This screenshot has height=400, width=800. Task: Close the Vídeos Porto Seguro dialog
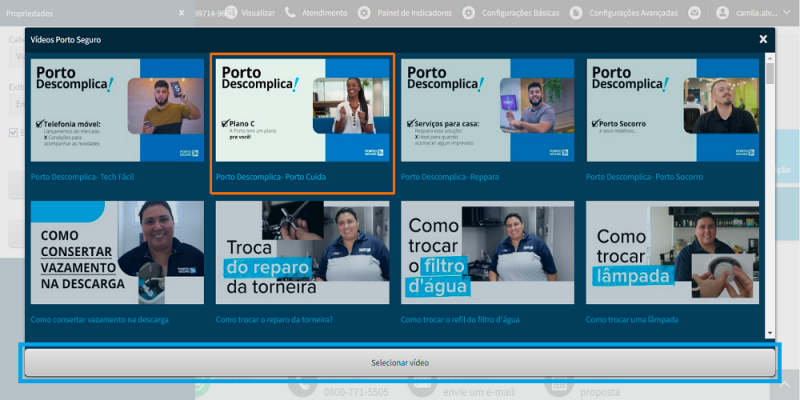coord(763,39)
